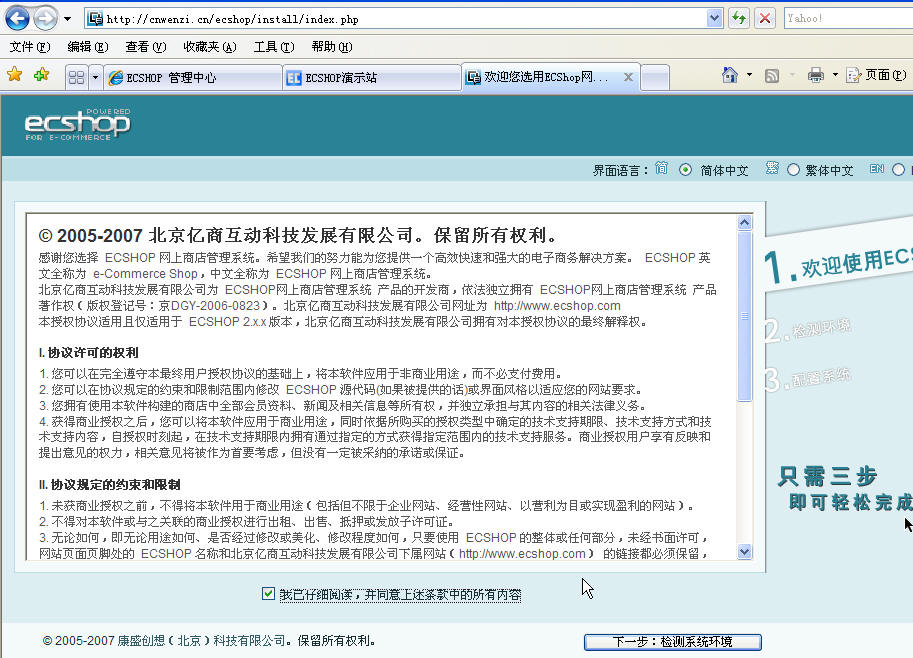913x658 pixels.
Task: Click the 繁 traditional Chinese language icon
Action: [x=772, y=168]
